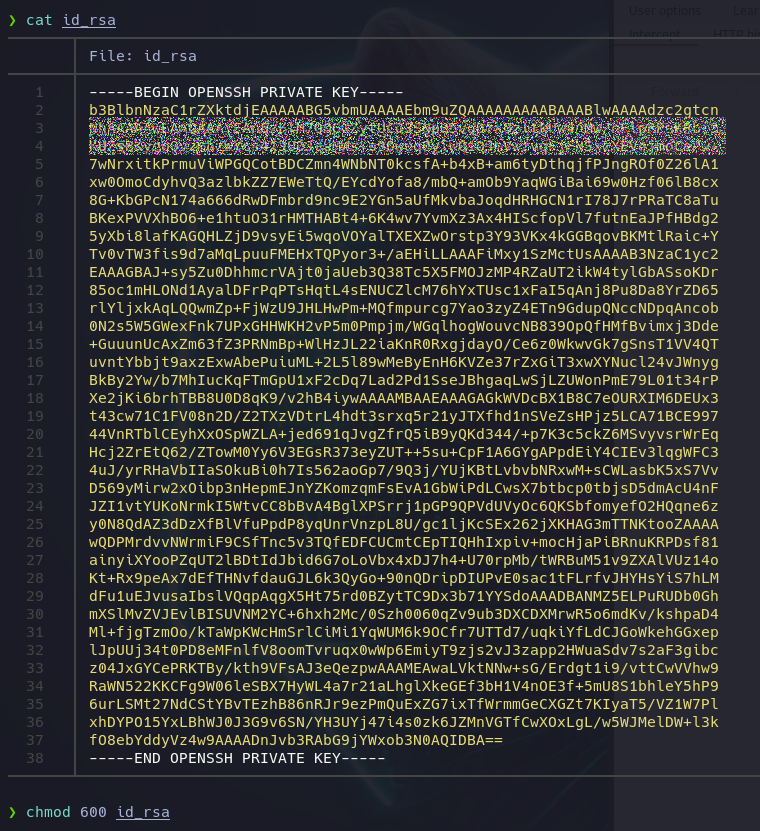The width and height of the screenshot is (760, 831).
Task: Click the 600 permission argument
Action: 93,812
